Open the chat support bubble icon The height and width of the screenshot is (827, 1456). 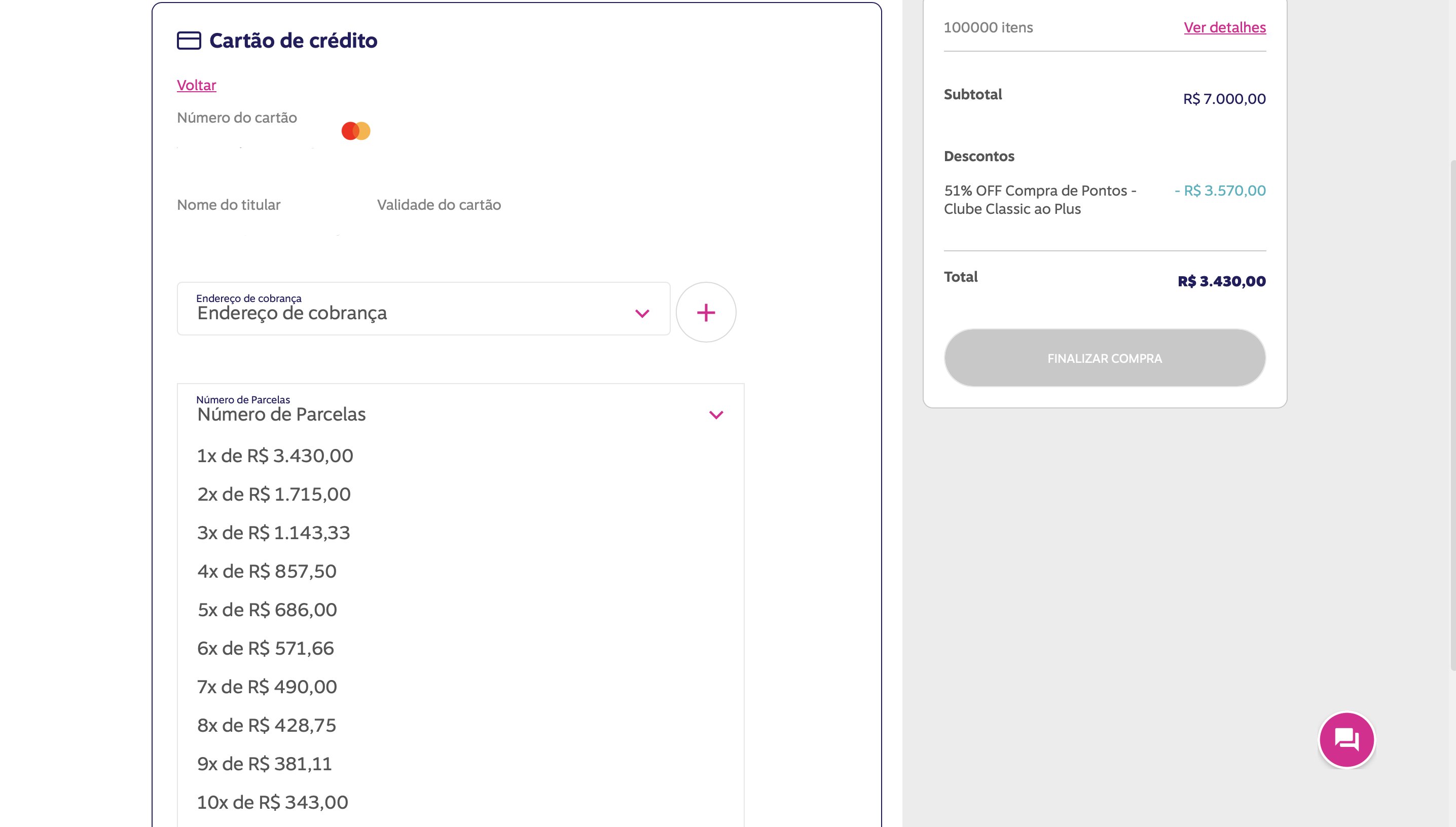1346,739
